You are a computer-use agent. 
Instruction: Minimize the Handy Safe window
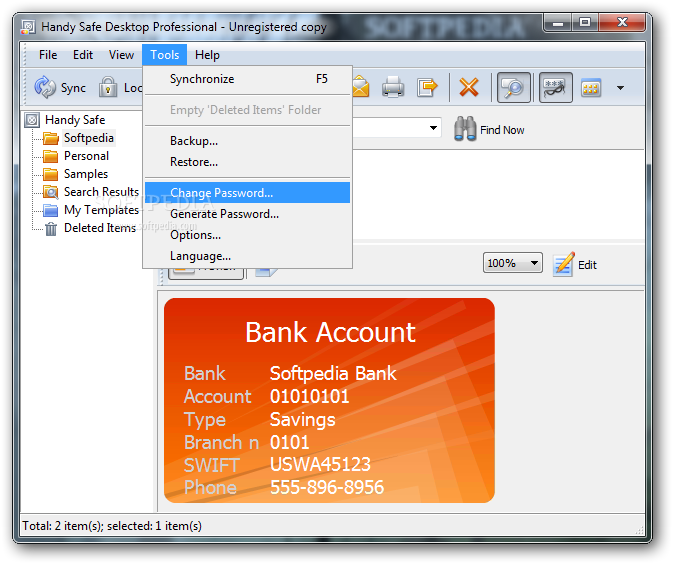pos(558,22)
